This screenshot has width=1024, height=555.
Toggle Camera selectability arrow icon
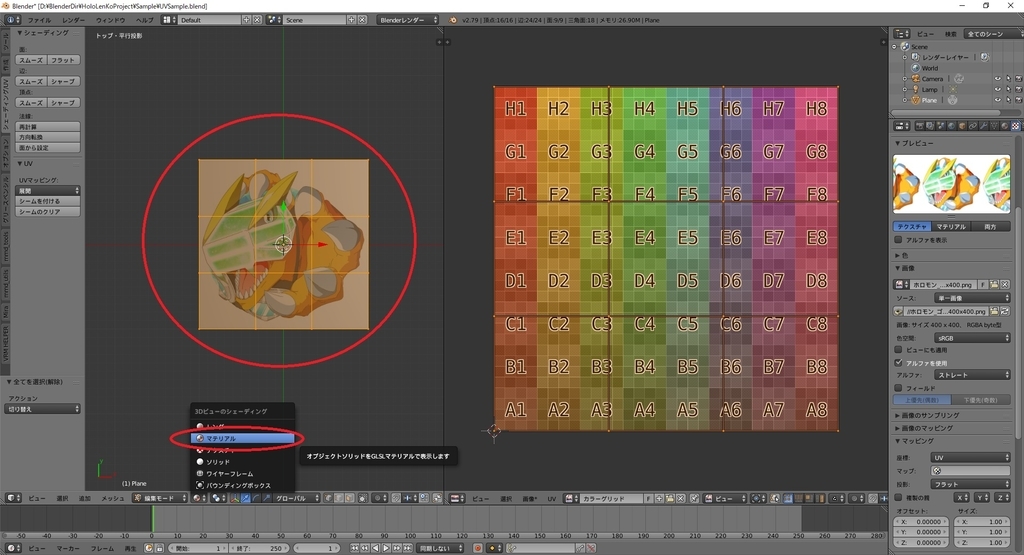[1008, 79]
